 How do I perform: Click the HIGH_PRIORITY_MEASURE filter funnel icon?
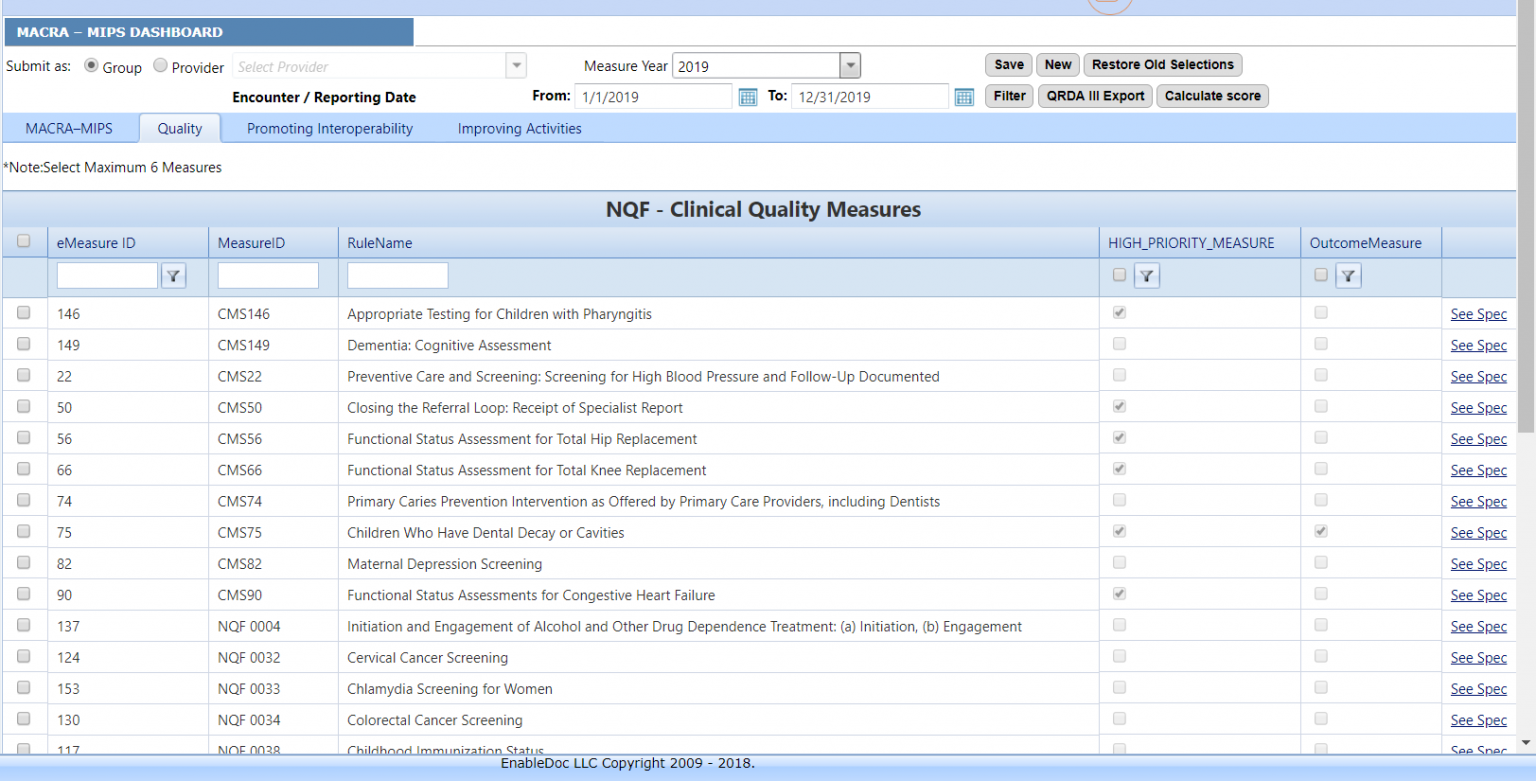pyautogui.click(x=1147, y=276)
